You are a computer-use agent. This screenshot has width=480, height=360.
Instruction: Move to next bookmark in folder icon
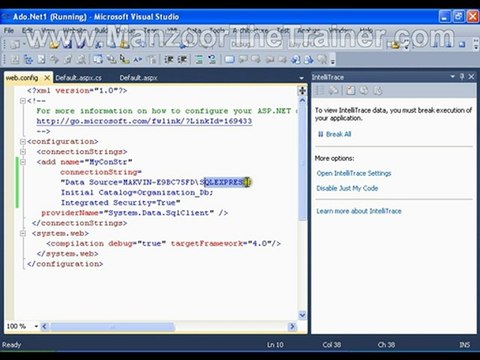click(x=283, y=59)
